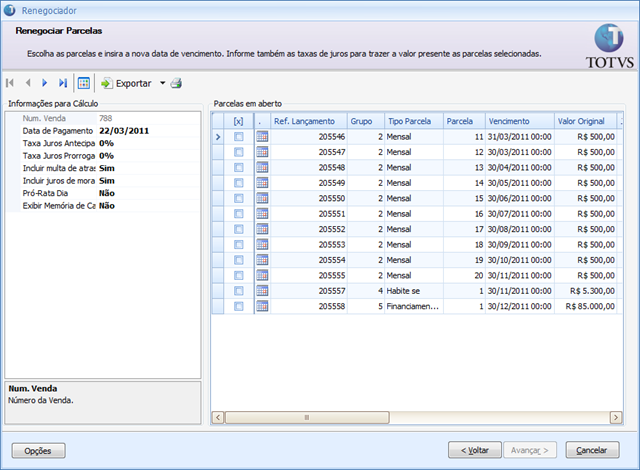Click the horizontal scrollbar thumb
640x470 pixels.
point(307,417)
